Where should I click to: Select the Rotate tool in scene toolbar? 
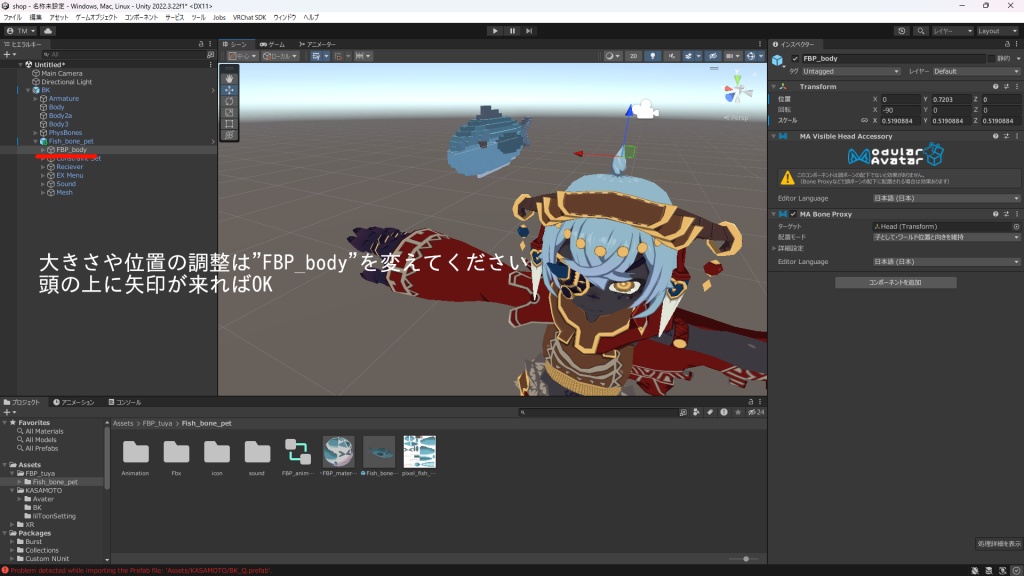[x=229, y=101]
